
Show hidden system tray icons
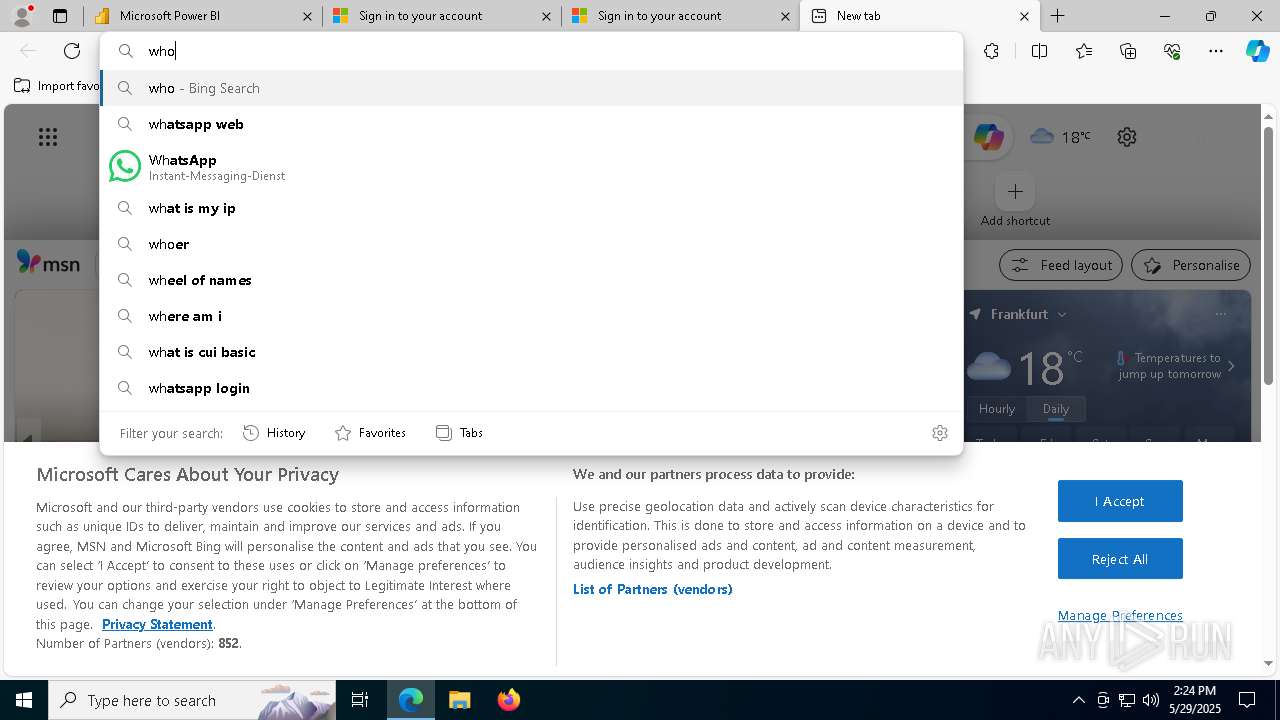[x=1078, y=700]
